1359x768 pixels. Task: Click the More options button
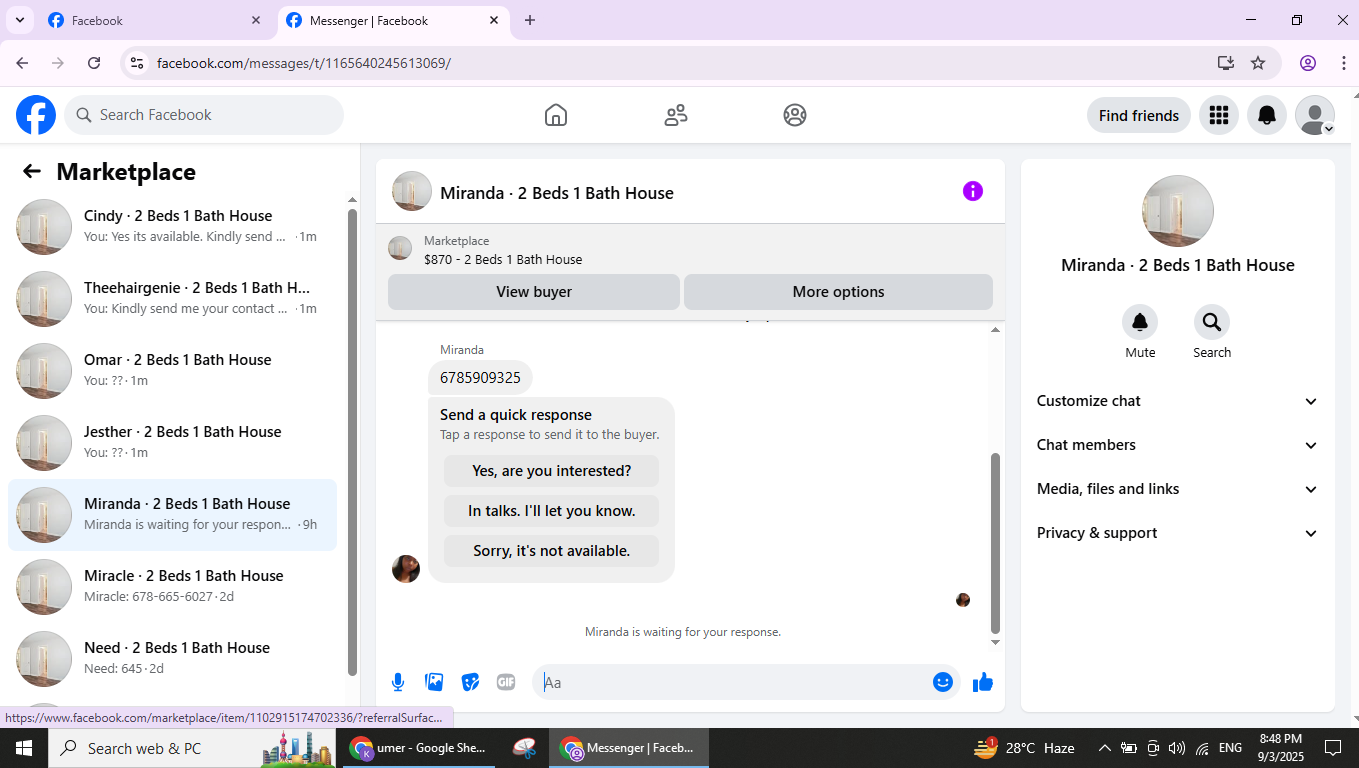[x=838, y=292]
